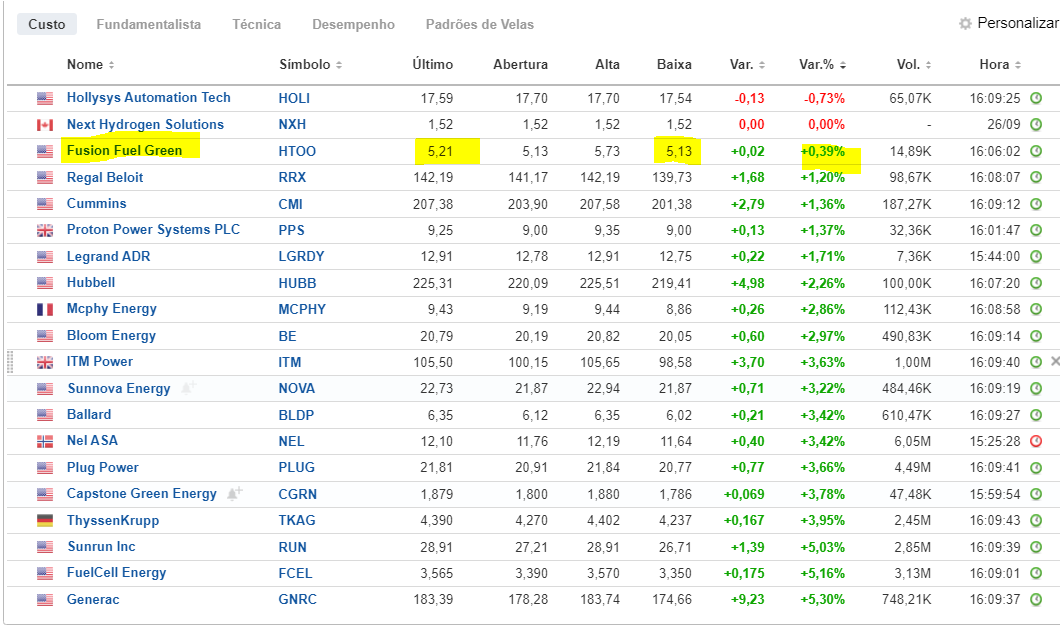Grab the drag handle of ITM Power row
This screenshot has width=1061, height=631.
(12, 362)
